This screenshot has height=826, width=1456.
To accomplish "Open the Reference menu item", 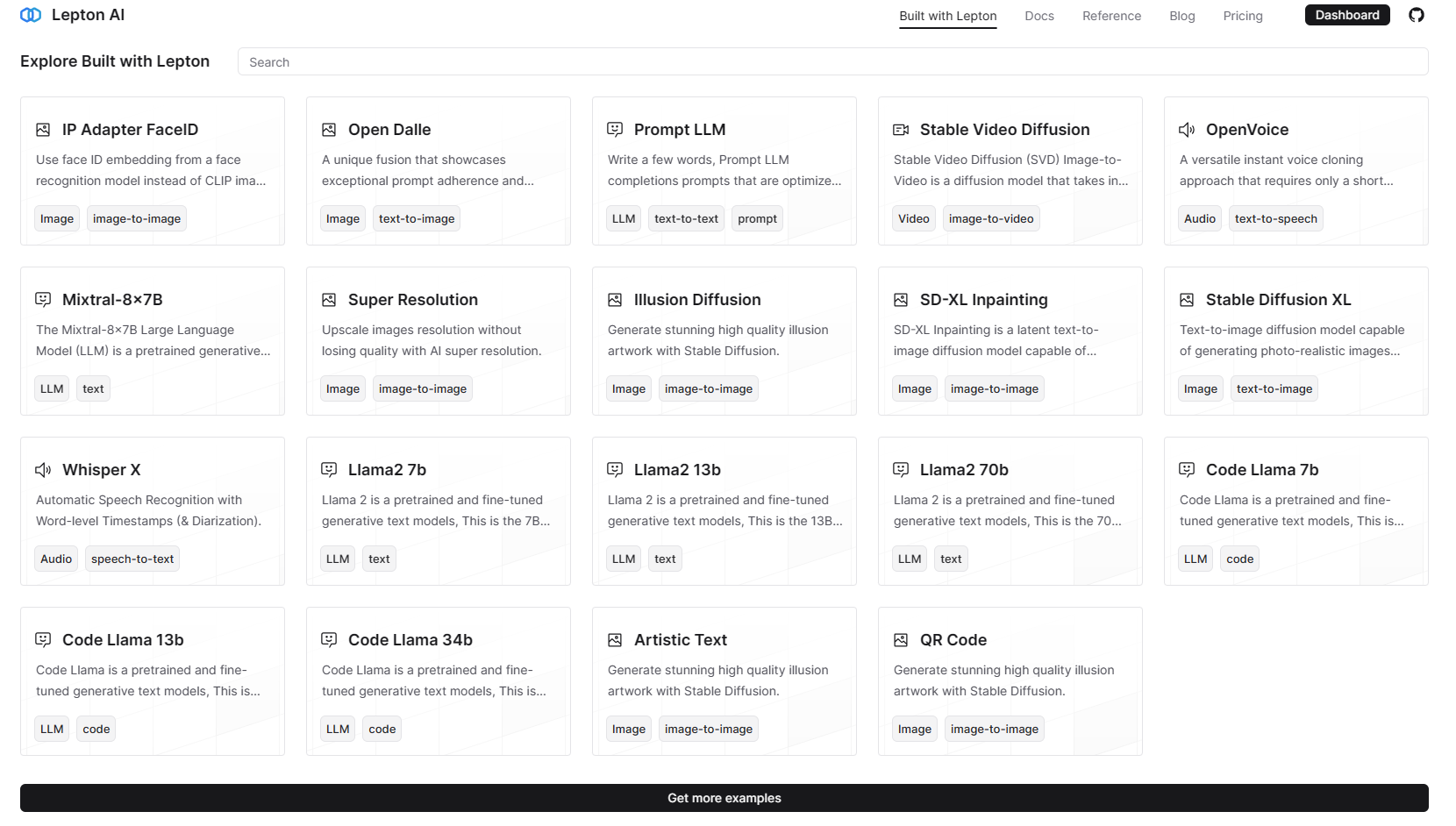I will pyautogui.click(x=1111, y=16).
